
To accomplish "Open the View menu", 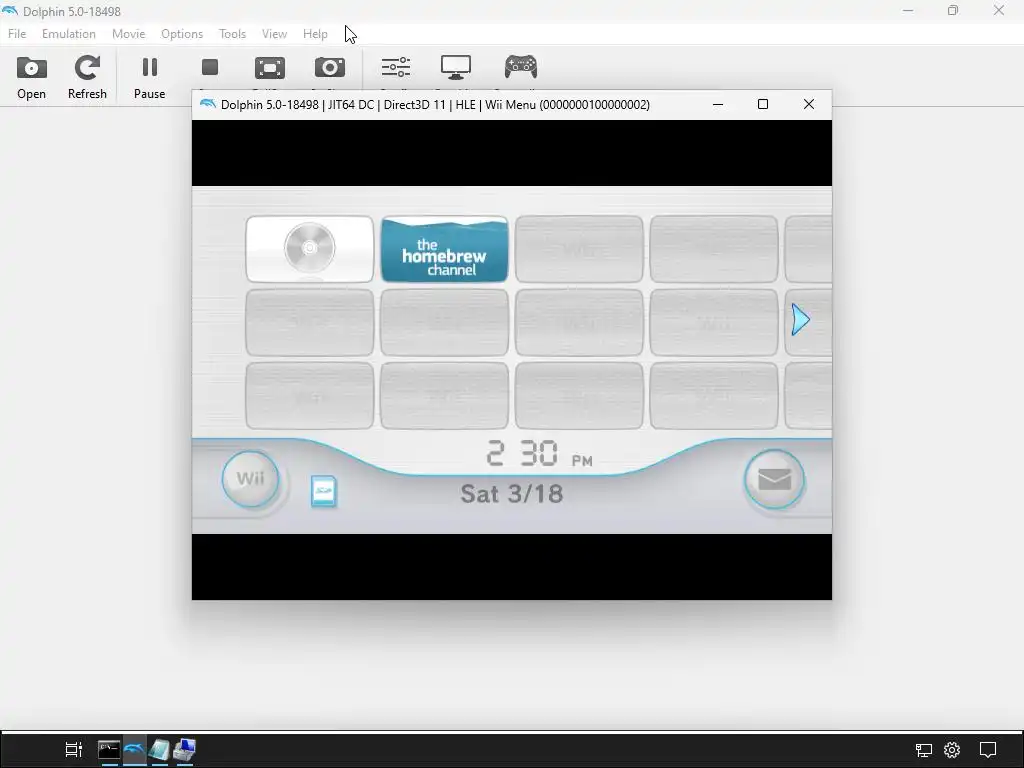I will click(274, 34).
